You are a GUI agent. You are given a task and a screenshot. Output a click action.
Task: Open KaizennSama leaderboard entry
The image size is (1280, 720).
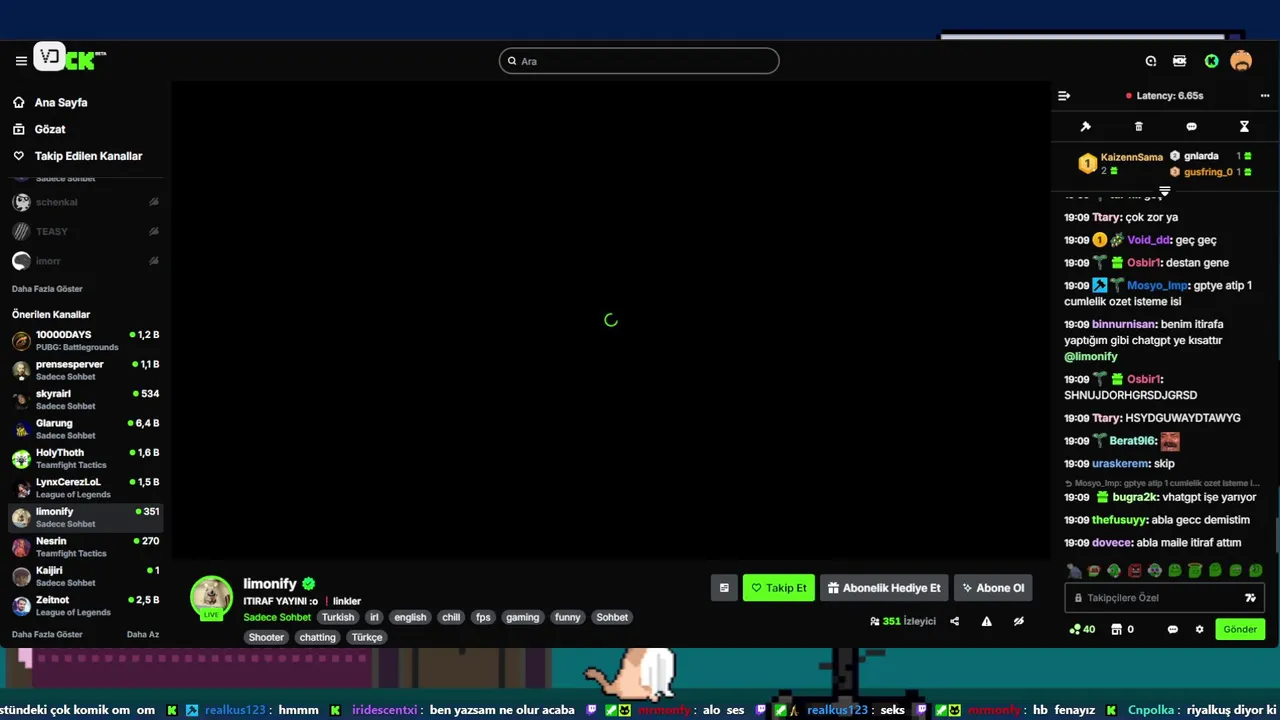pos(1122,163)
